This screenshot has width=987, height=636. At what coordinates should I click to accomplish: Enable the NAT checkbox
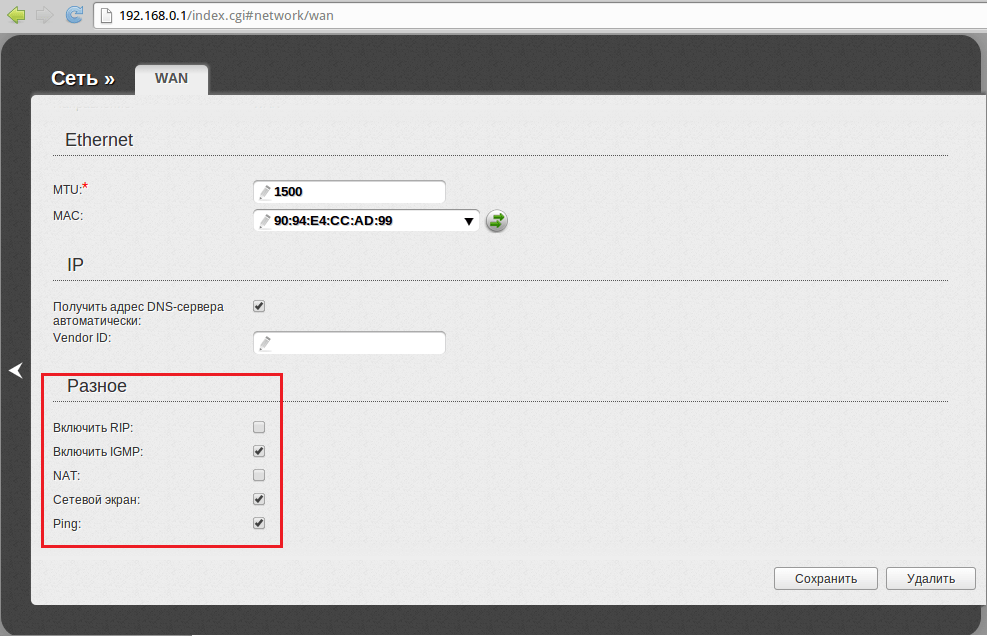coord(259,475)
